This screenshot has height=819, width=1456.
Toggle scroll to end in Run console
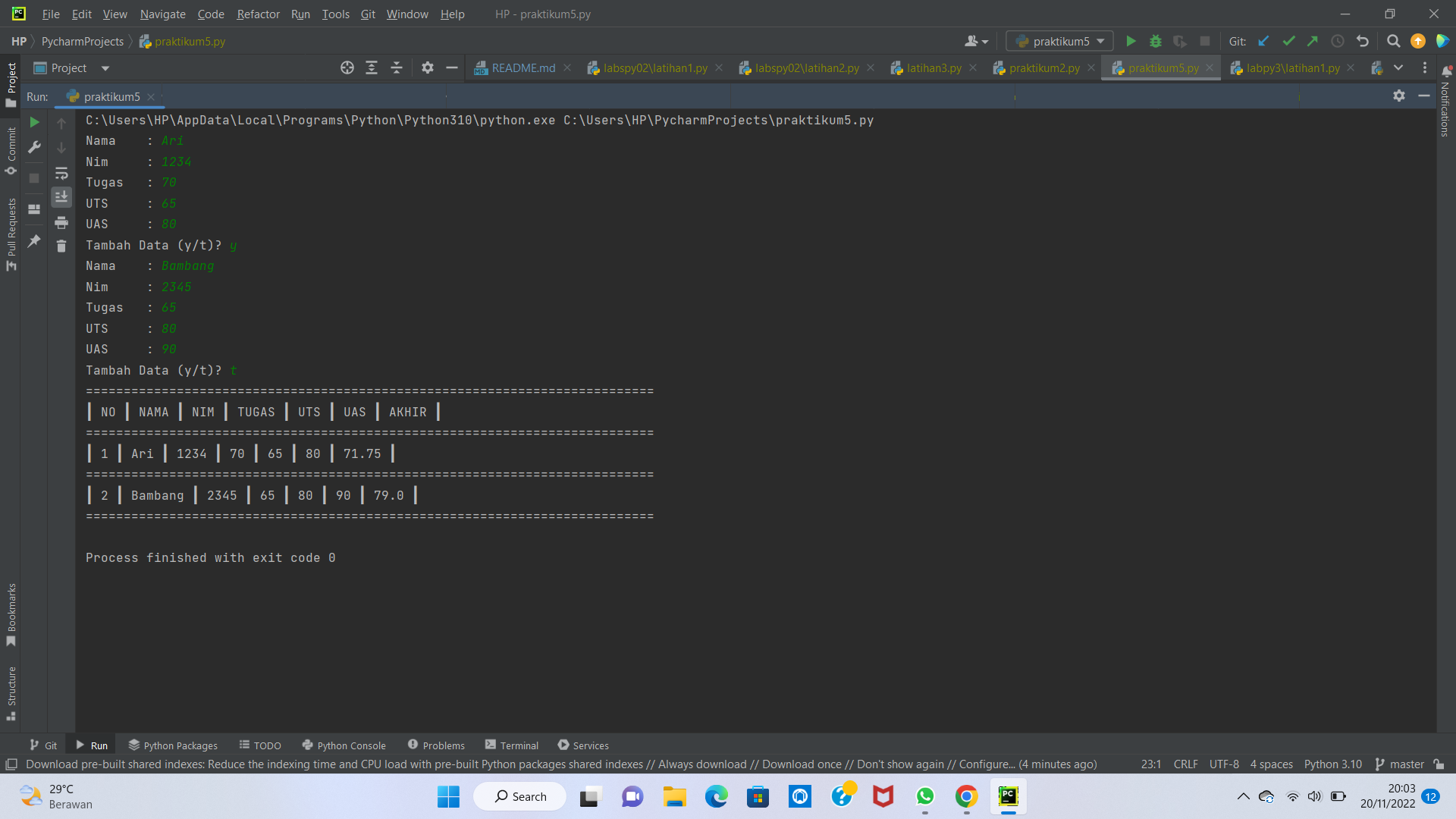click(x=61, y=197)
